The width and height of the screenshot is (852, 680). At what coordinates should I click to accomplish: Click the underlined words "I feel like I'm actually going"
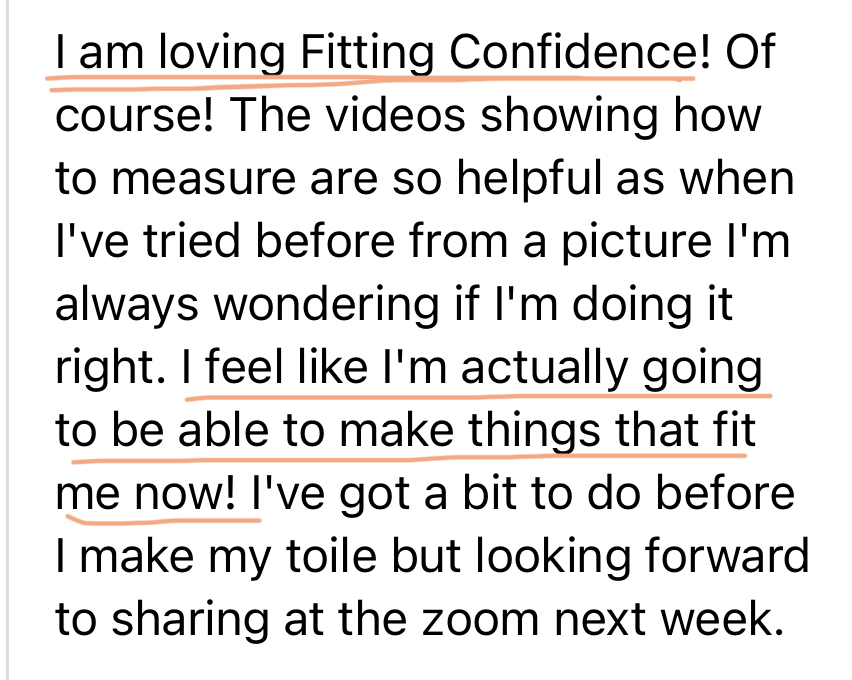[472, 369]
